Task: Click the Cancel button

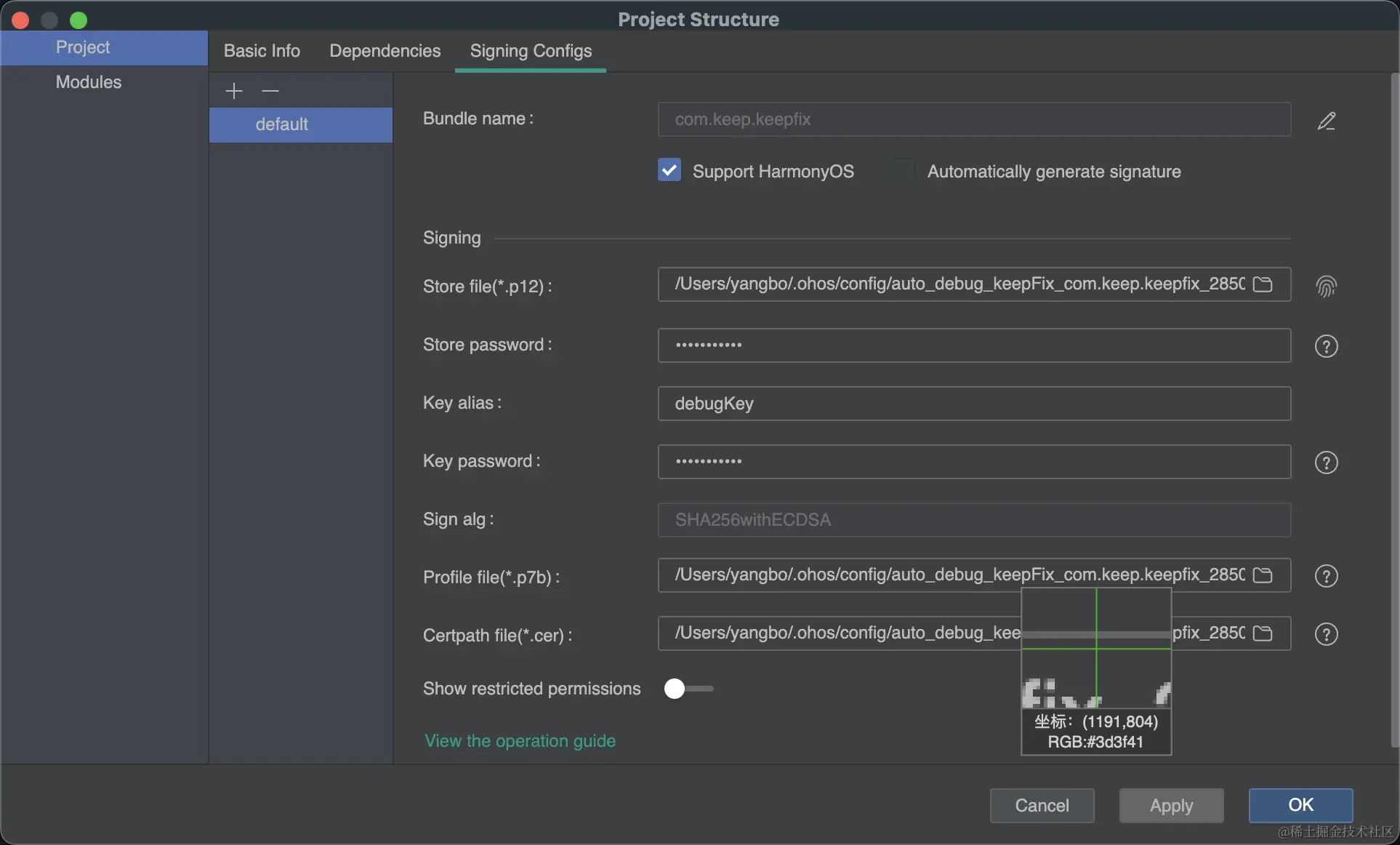Action: [1042, 806]
